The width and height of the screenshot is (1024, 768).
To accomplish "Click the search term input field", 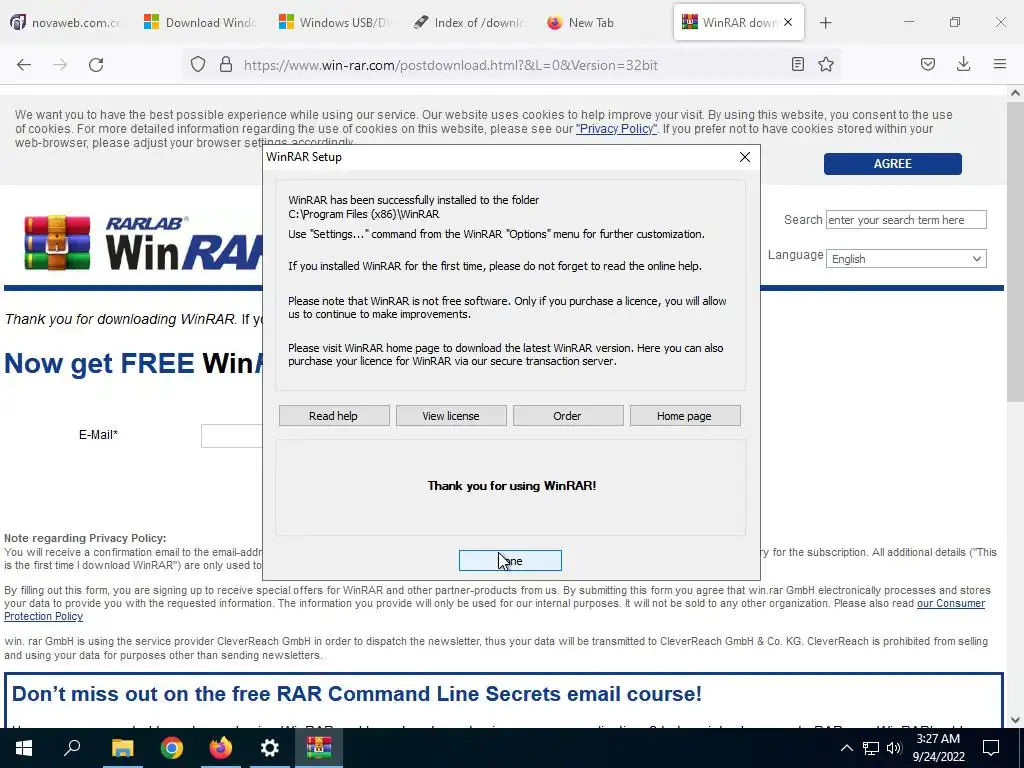I will pos(906,220).
